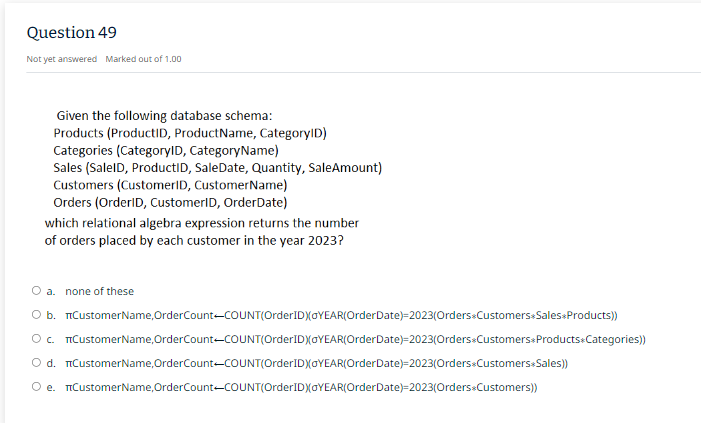The height and width of the screenshot is (423, 701).
Task: Click the Customers schema line
Action: click(x=170, y=185)
